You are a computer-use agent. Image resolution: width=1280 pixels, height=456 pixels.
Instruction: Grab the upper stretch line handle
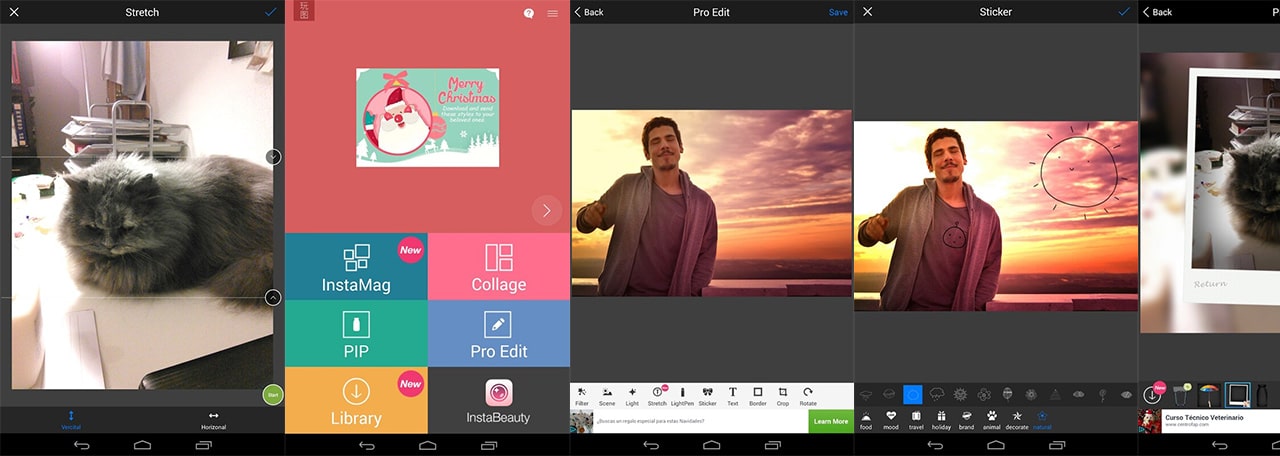(273, 157)
